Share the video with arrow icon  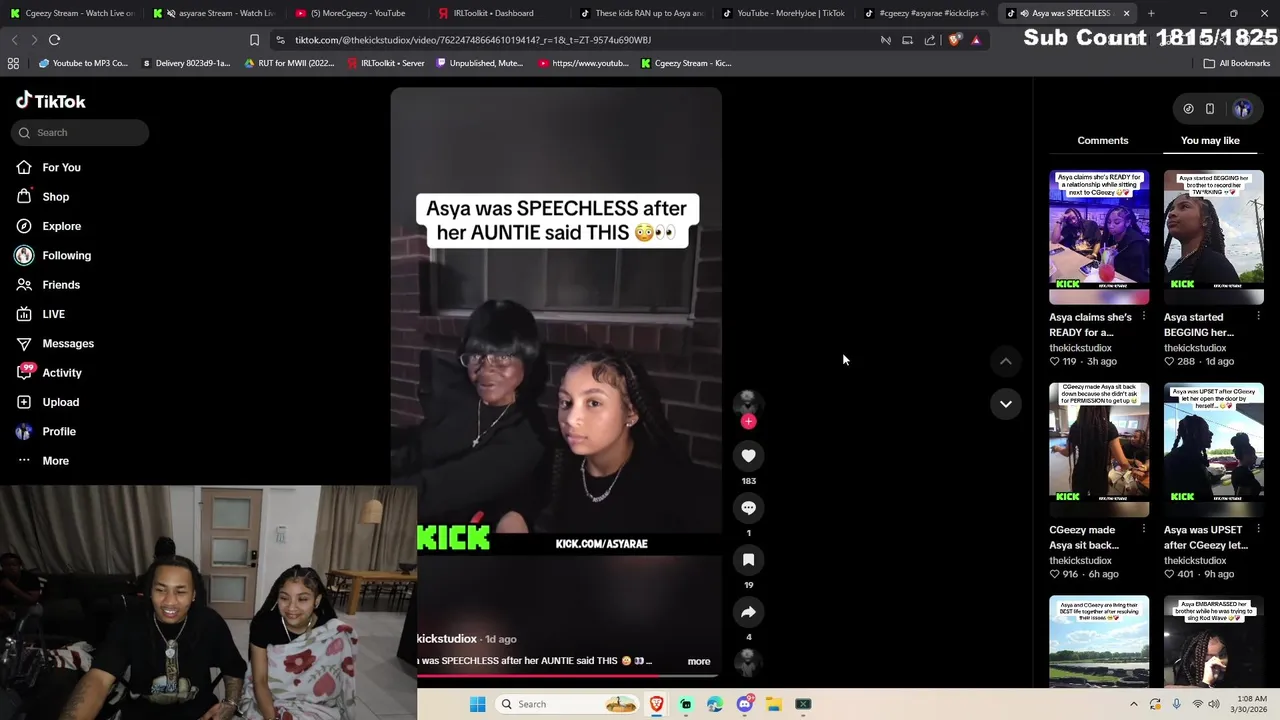pos(748,612)
